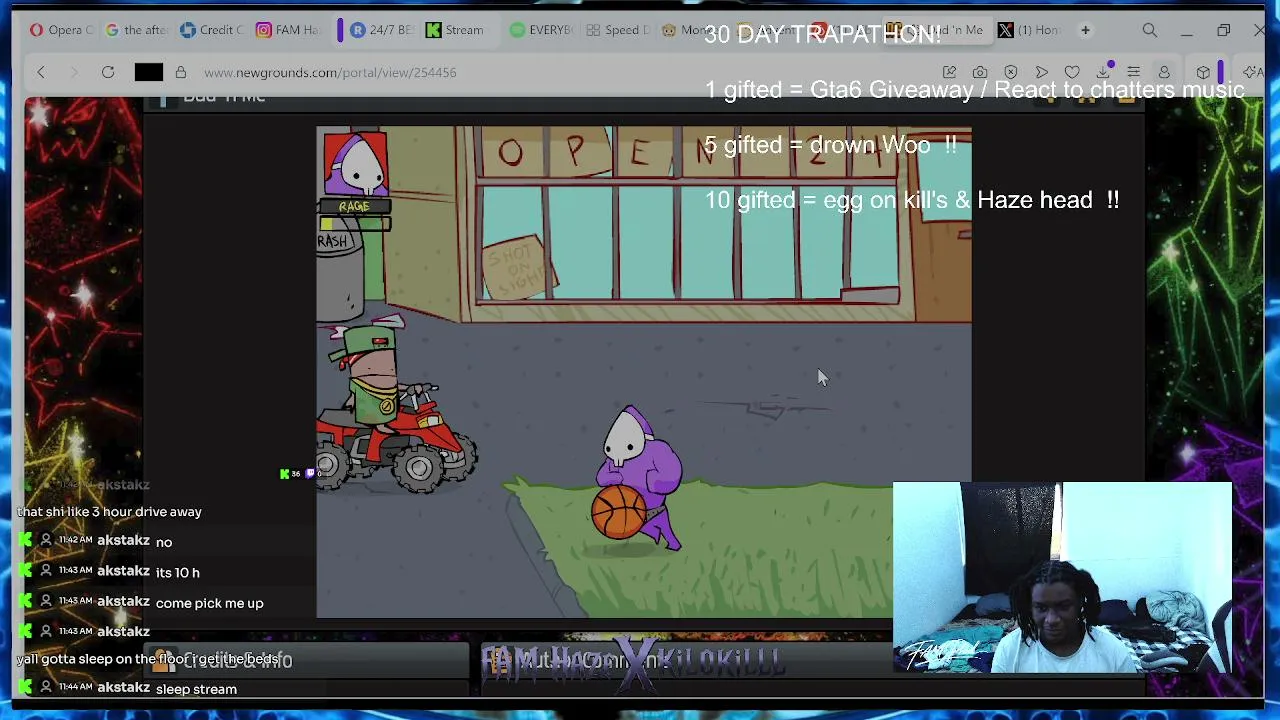Open the profile account icon
Viewport: 1280px width, 720px height.
point(1164,72)
